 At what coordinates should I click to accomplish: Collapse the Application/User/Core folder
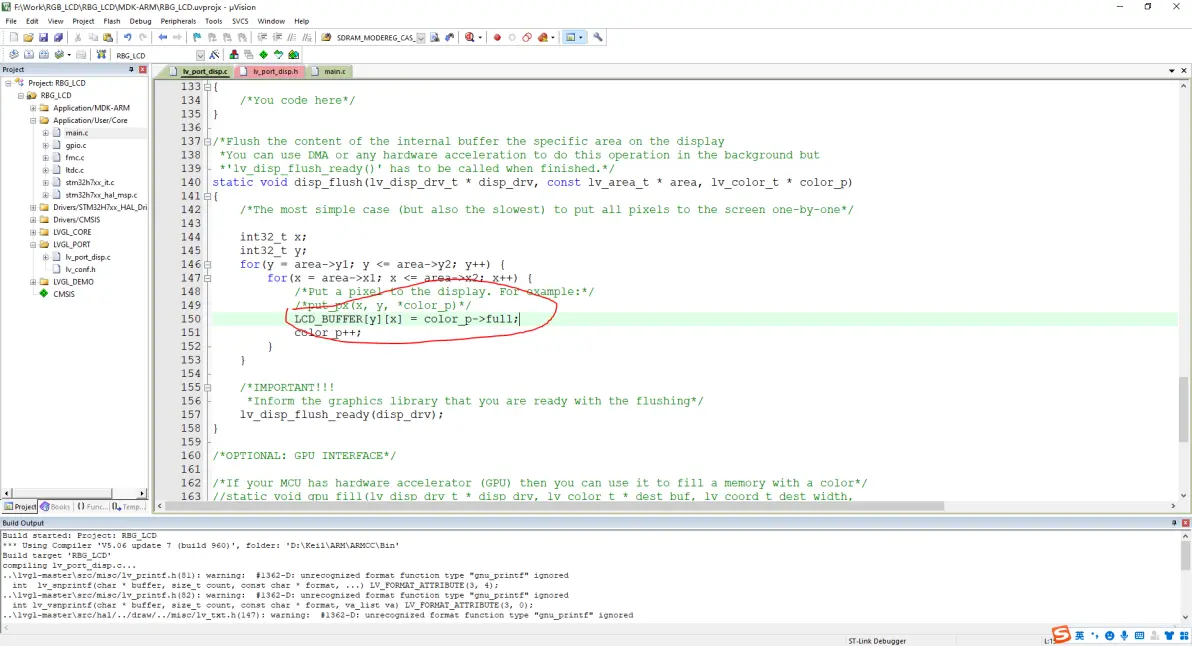(x=33, y=120)
